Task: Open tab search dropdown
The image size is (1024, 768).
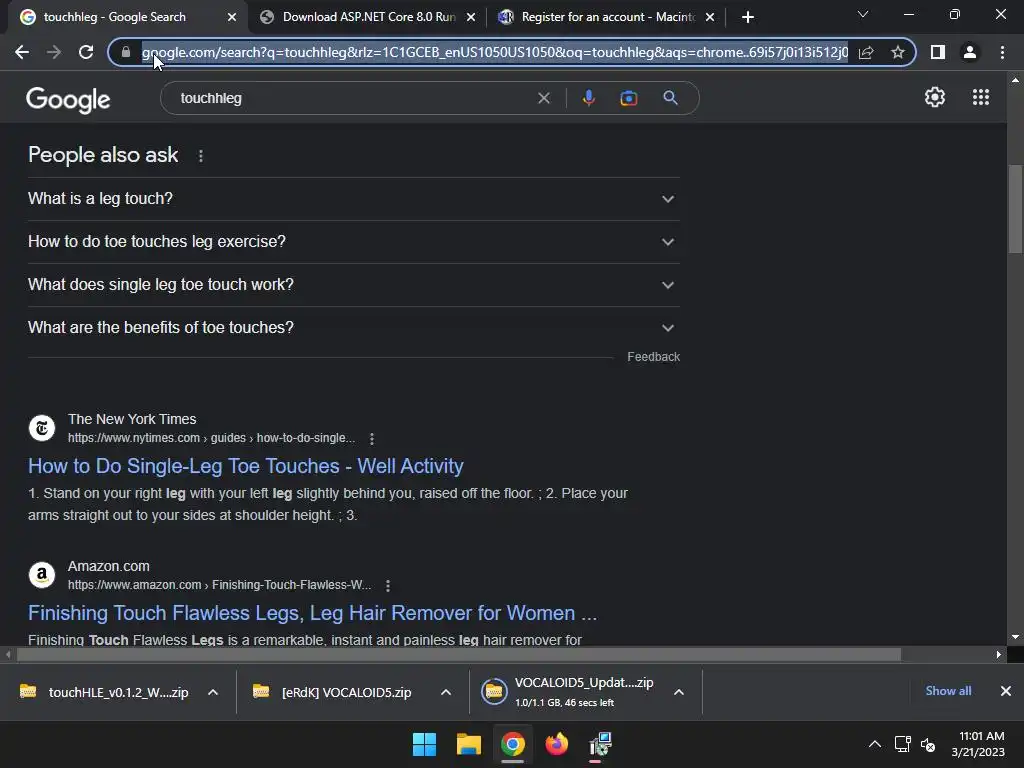Action: point(863,14)
